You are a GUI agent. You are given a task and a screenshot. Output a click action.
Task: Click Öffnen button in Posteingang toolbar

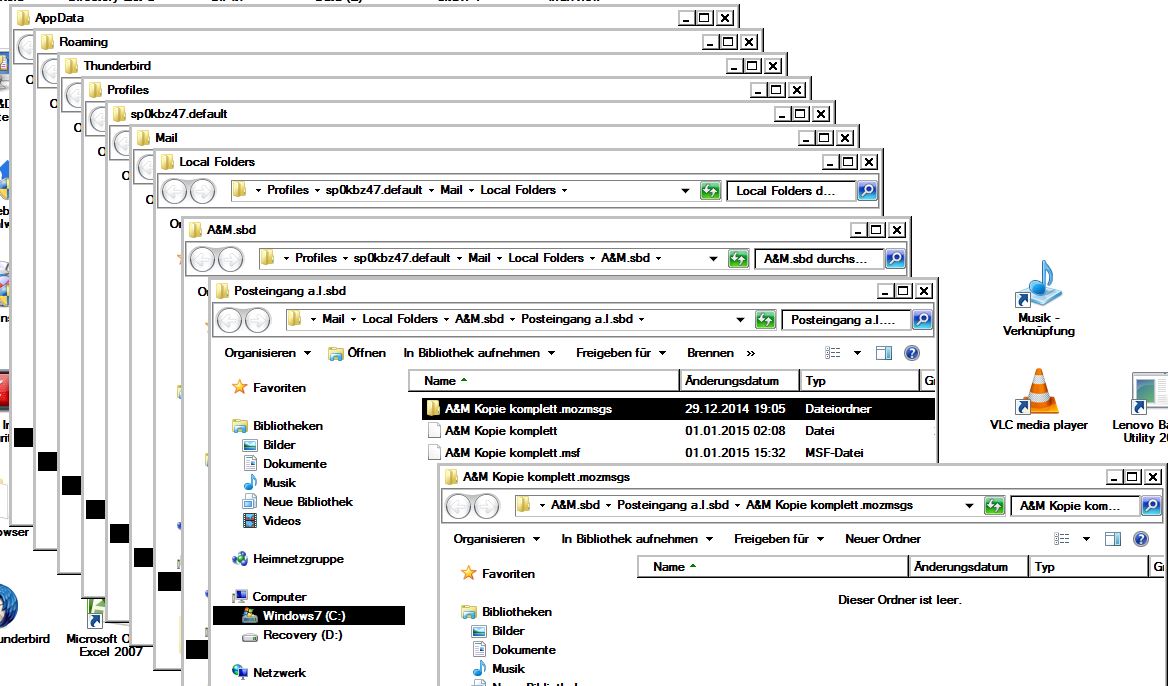358,353
